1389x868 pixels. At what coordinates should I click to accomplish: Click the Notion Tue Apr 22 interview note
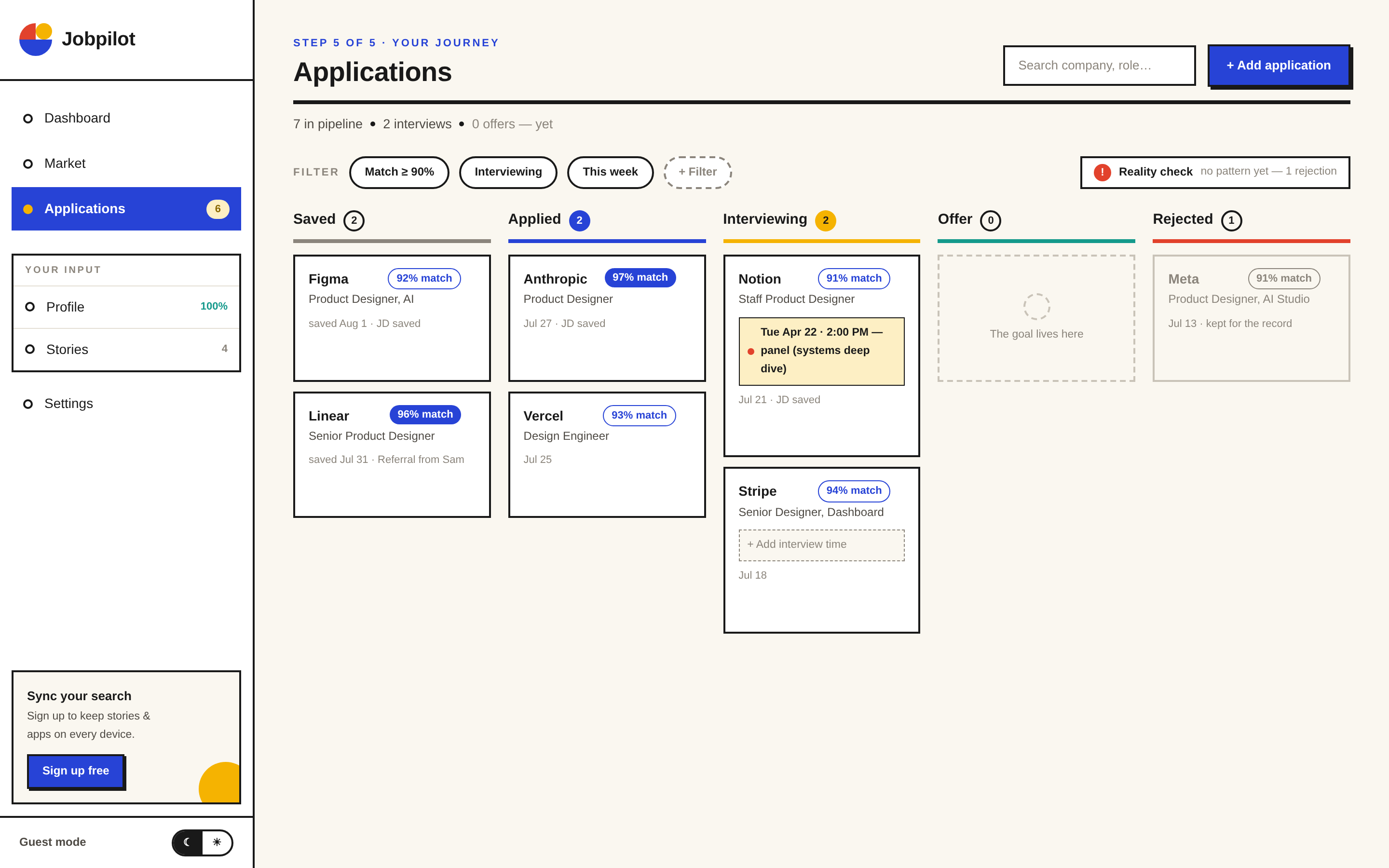click(821, 352)
